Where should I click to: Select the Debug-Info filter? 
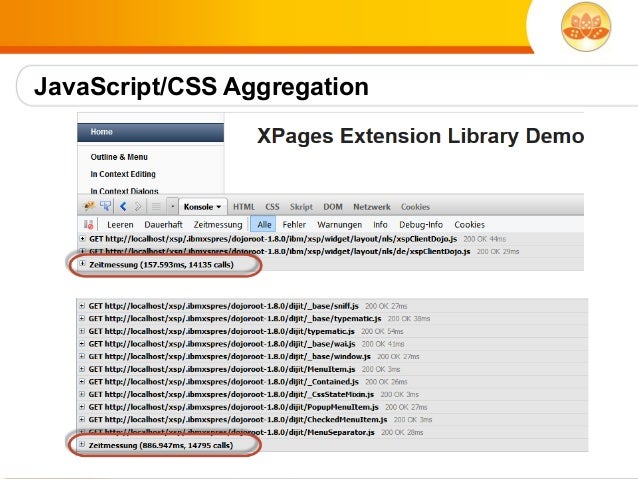click(421, 225)
